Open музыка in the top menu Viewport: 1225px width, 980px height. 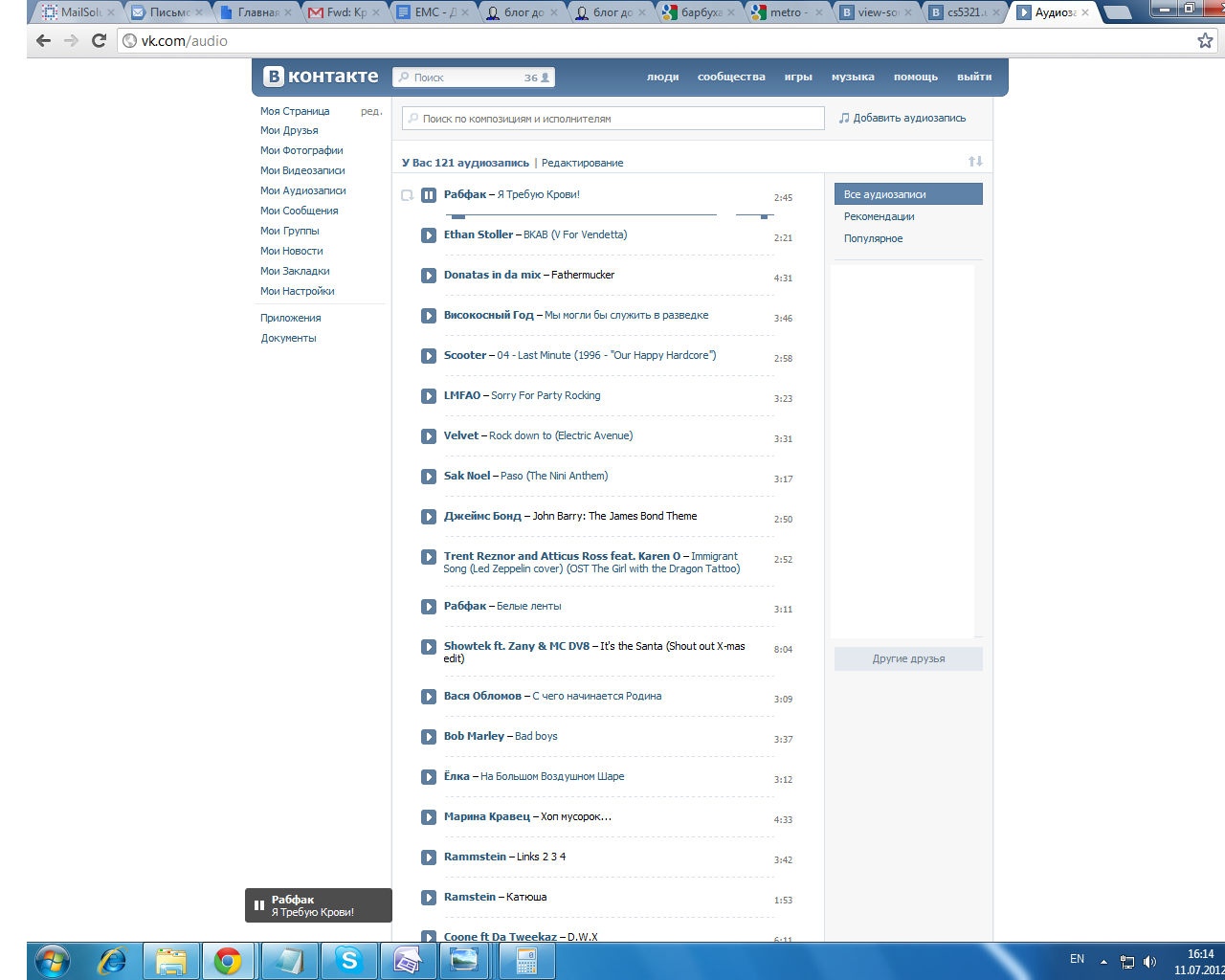(853, 77)
